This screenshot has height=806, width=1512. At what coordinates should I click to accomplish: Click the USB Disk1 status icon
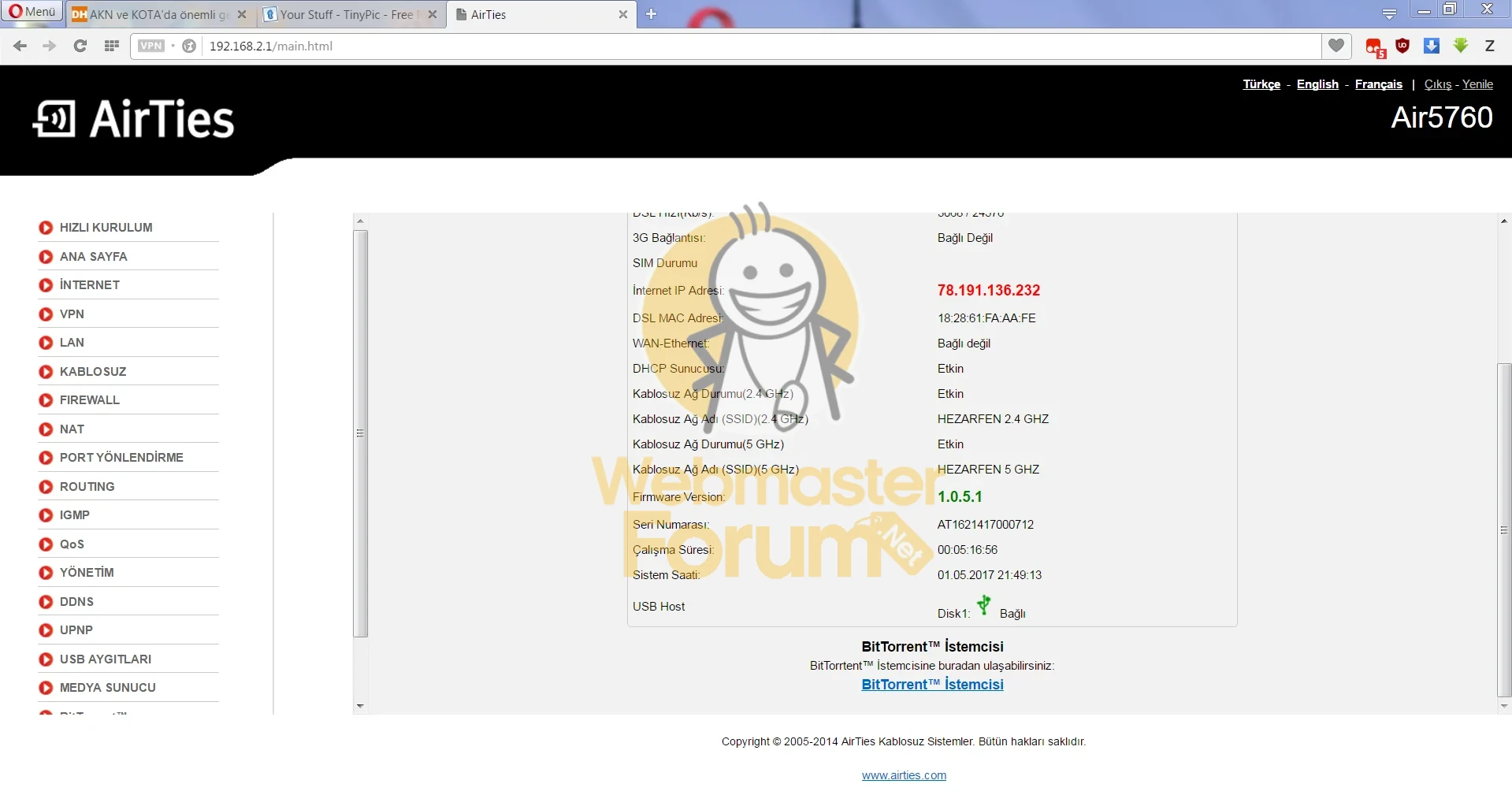[x=983, y=605]
